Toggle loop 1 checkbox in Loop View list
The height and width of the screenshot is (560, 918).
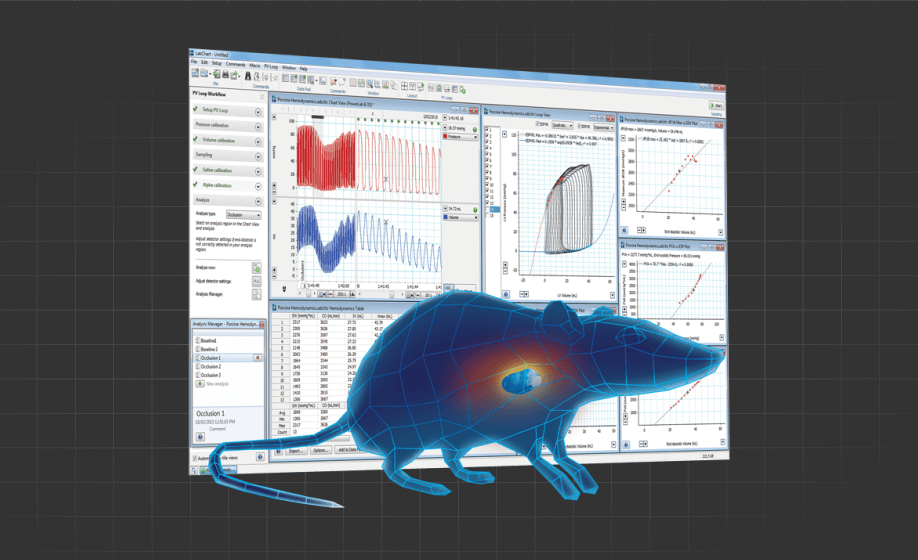click(487, 129)
